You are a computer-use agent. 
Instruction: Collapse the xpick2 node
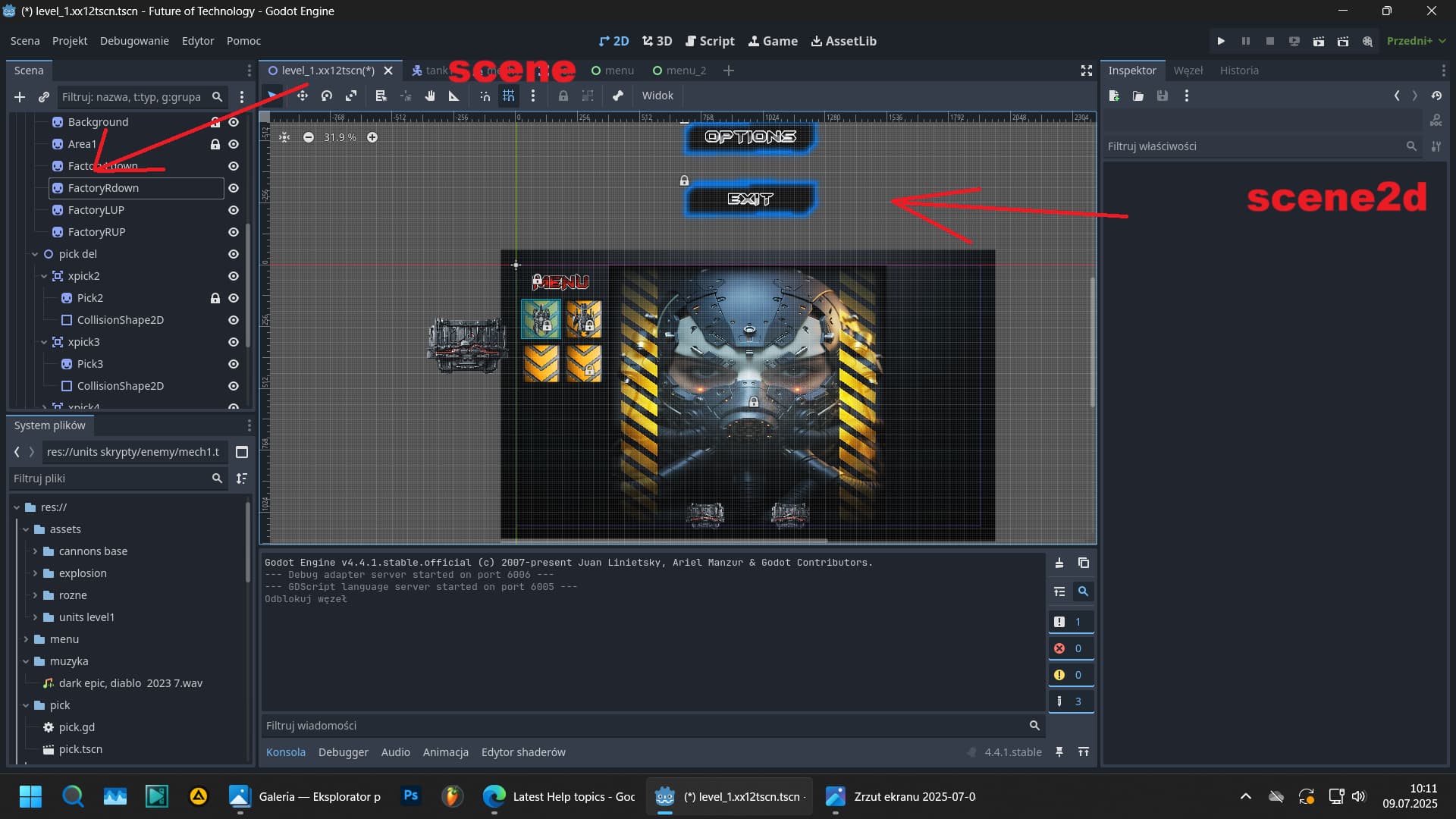tap(44, 276)
